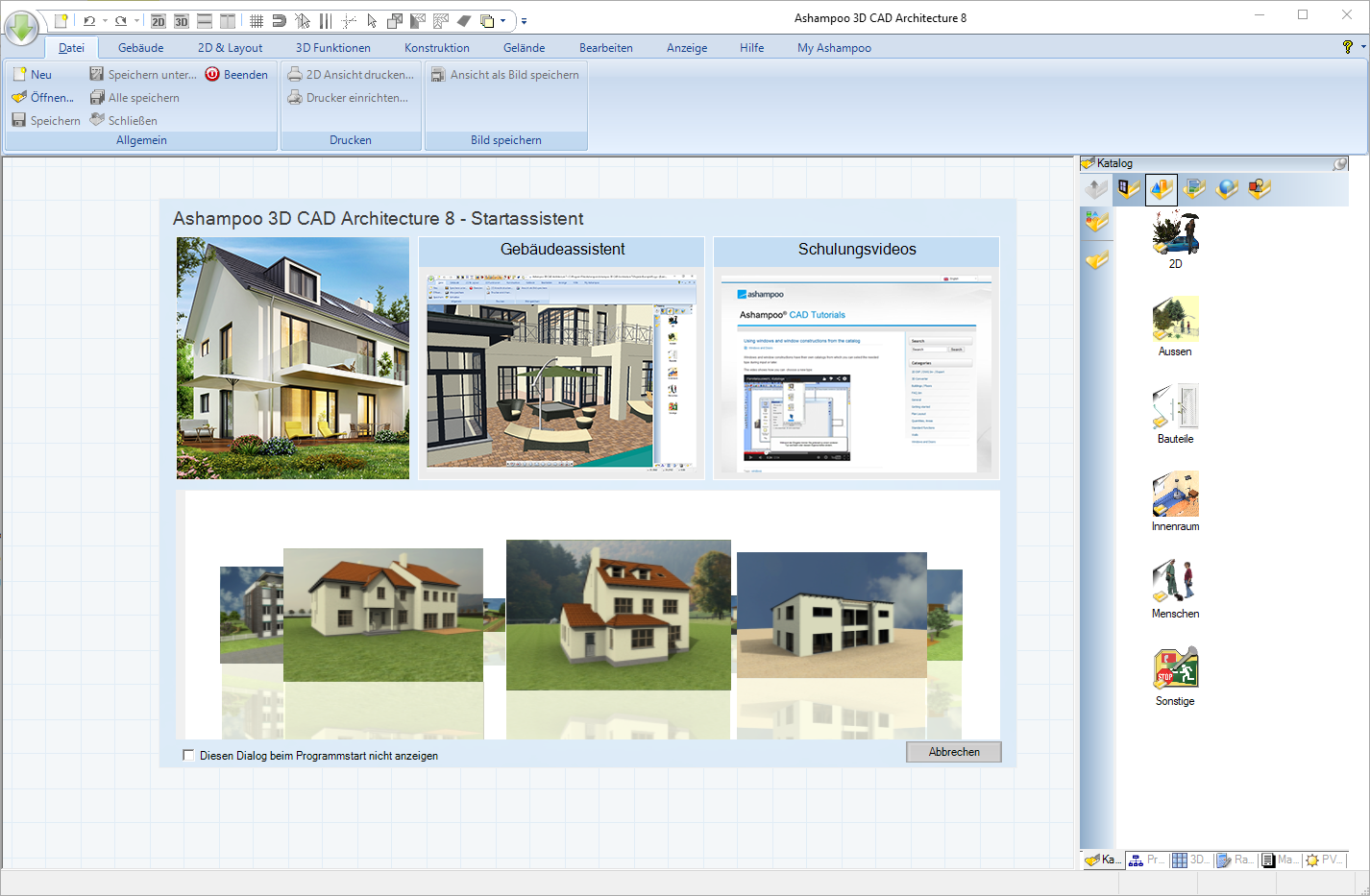This screenshot has height=896, width=1370.
Task: Expand the undo history dropdown arrow
Action: pyautogui.click(x=105, y=20)
